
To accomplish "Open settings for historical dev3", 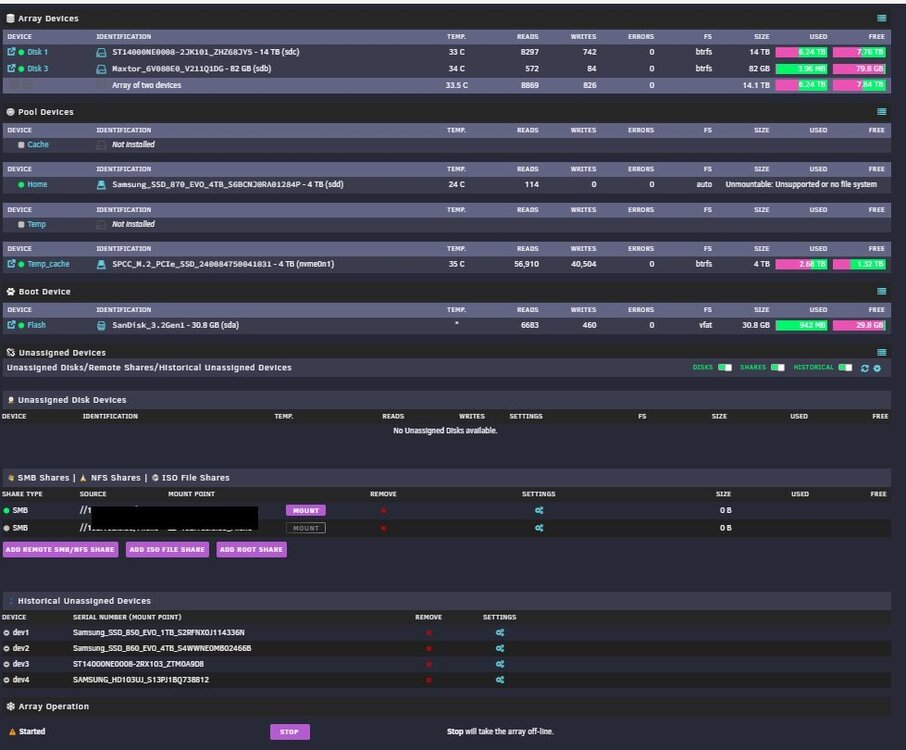I will [500, 664].
